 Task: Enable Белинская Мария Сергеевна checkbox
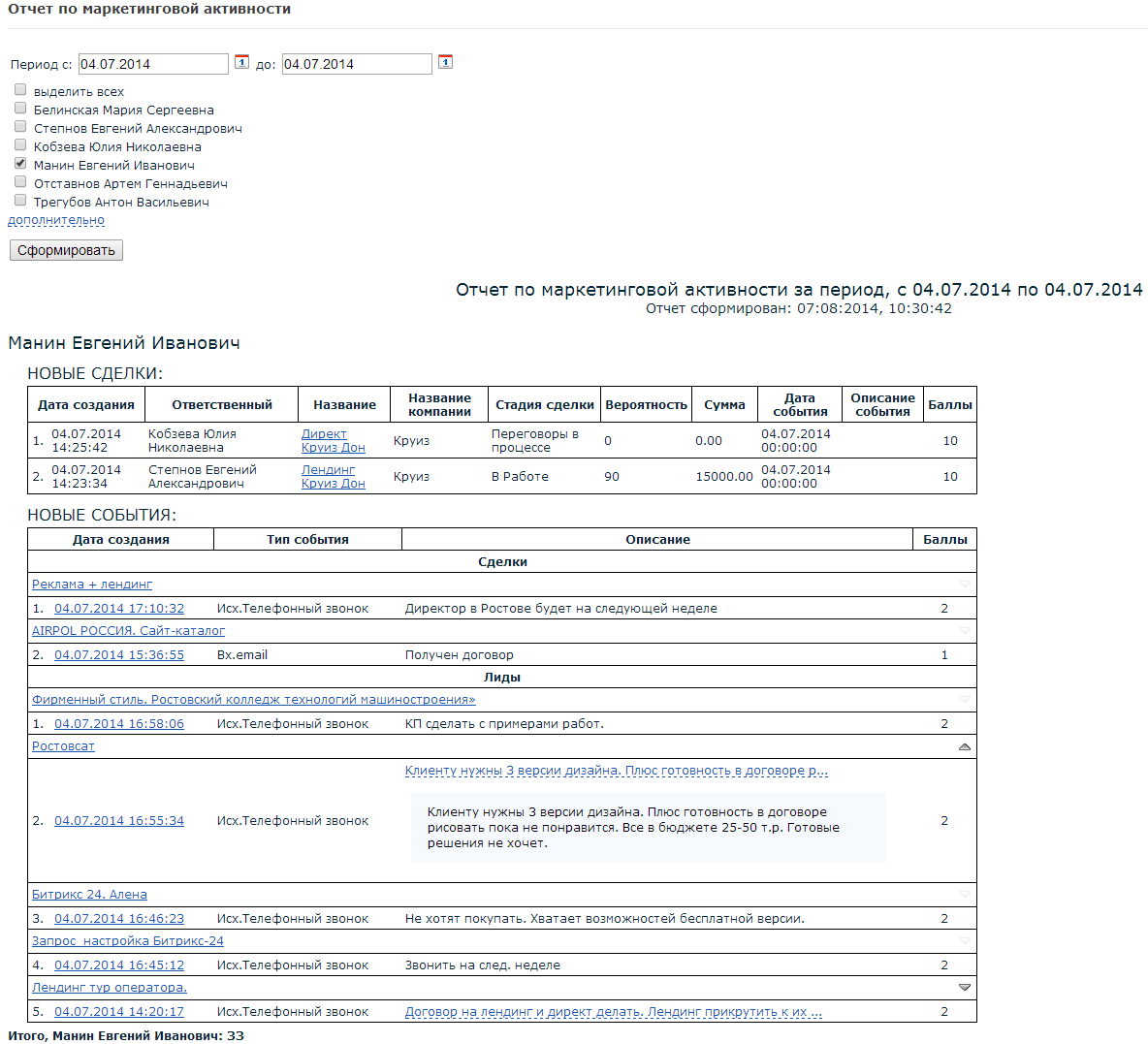20,109
